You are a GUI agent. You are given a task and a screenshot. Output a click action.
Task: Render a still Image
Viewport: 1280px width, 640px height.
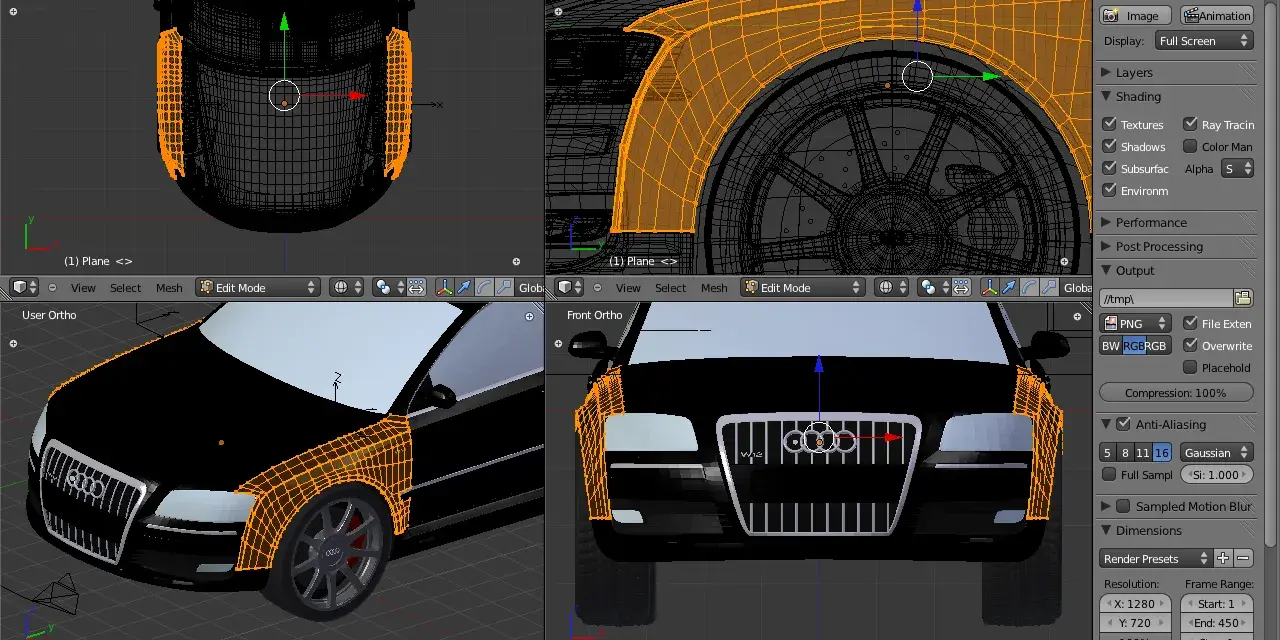(x=1135, y=15)
